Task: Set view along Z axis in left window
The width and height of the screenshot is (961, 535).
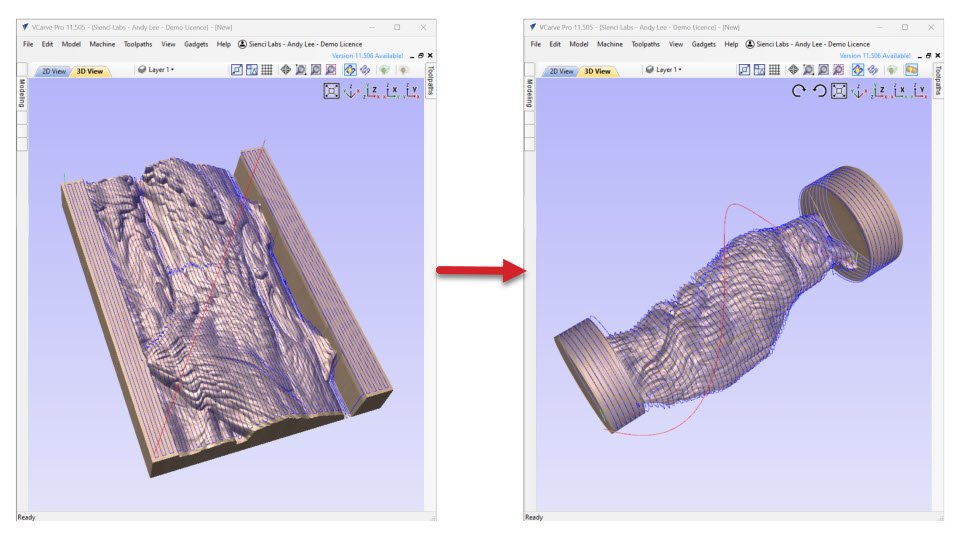Action: [x=372, y=91]
